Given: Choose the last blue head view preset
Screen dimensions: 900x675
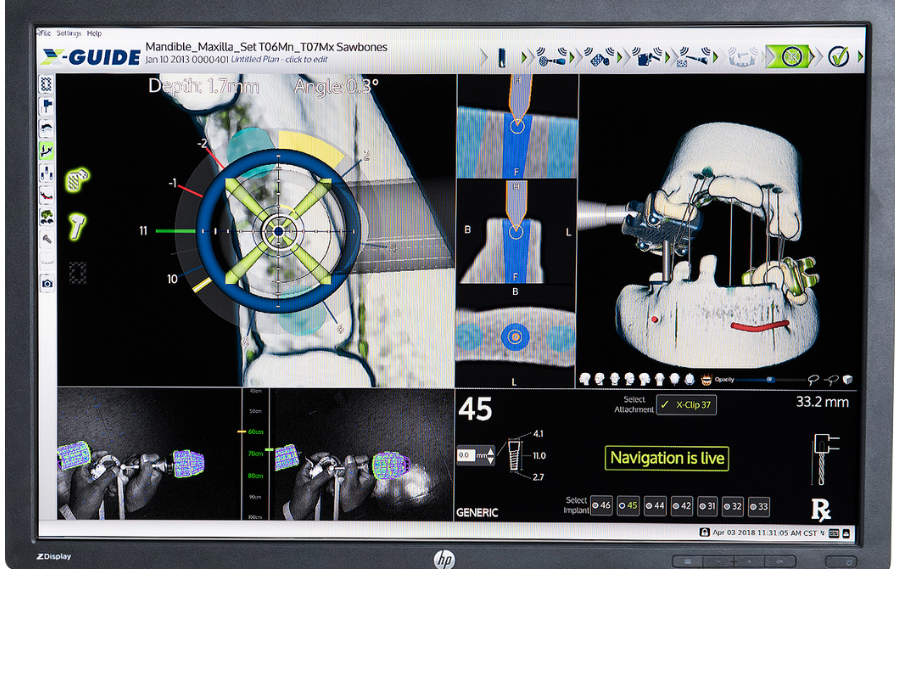Looking at the screenshot, I should pyautogui.click(x=689, y=379).
